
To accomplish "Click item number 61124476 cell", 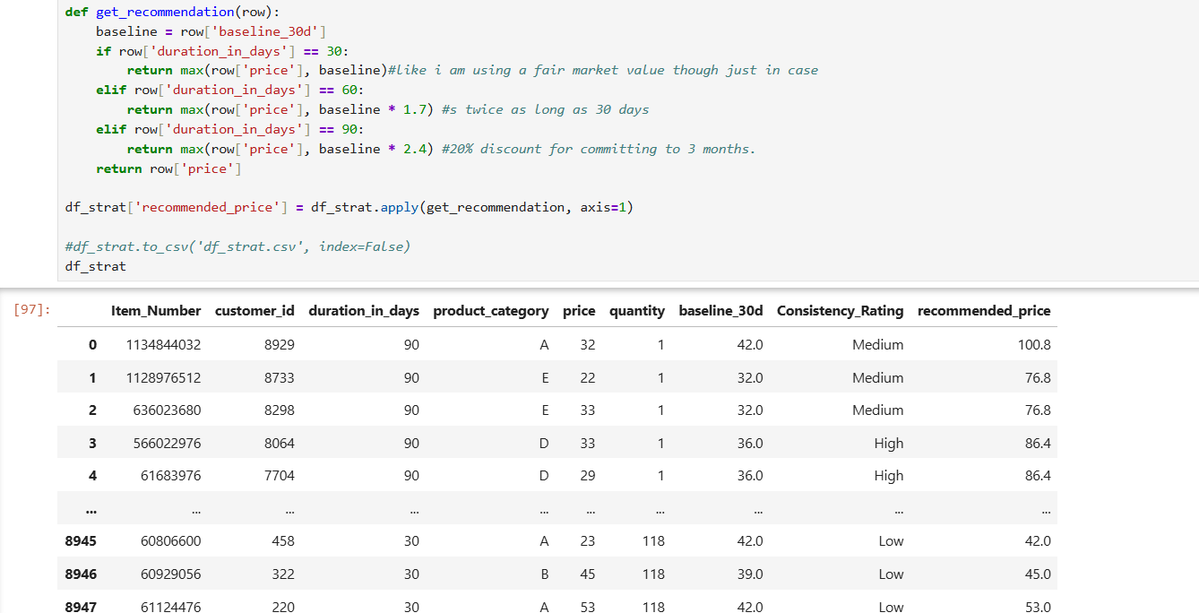I will click(171, 607).
